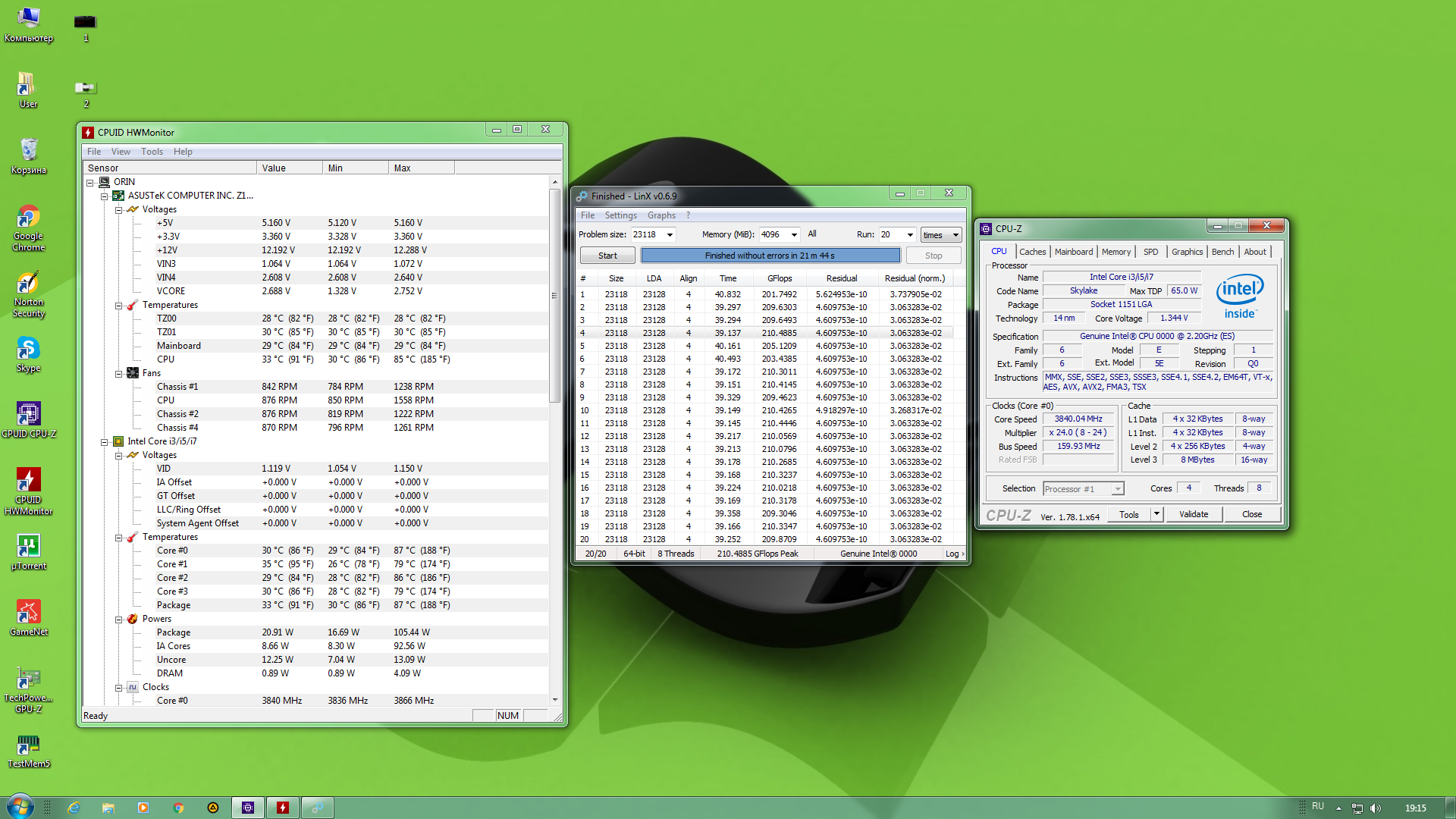
Task: Collapse the Intel Core i3/i5/i7 node
Action: point(105,442)
